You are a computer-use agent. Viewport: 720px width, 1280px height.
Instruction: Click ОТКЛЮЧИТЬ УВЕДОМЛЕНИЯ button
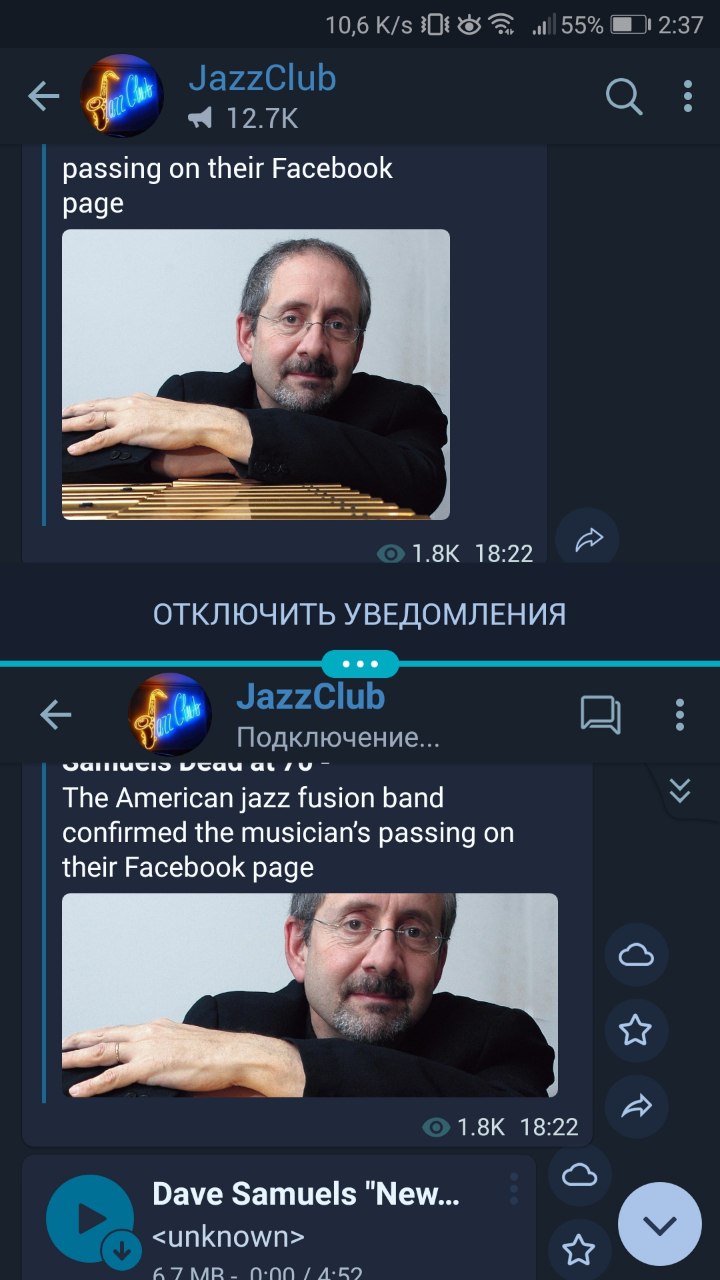click(360, 613)
